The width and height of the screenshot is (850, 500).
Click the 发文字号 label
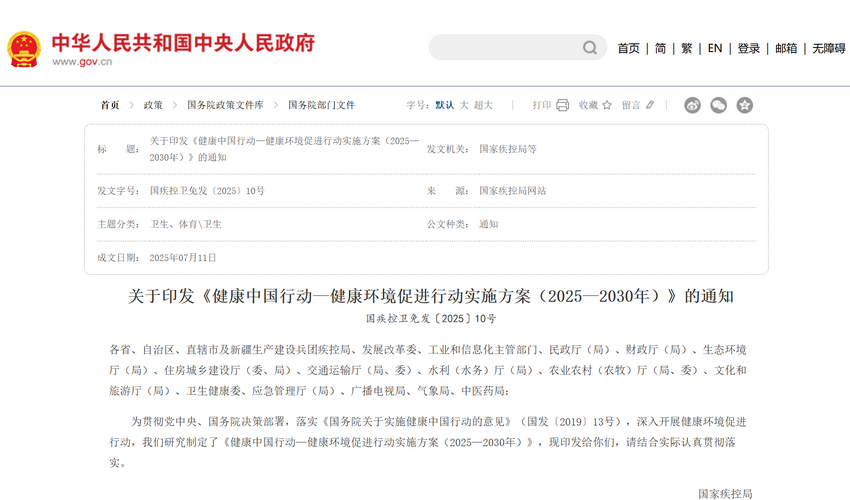coord(118,191)
